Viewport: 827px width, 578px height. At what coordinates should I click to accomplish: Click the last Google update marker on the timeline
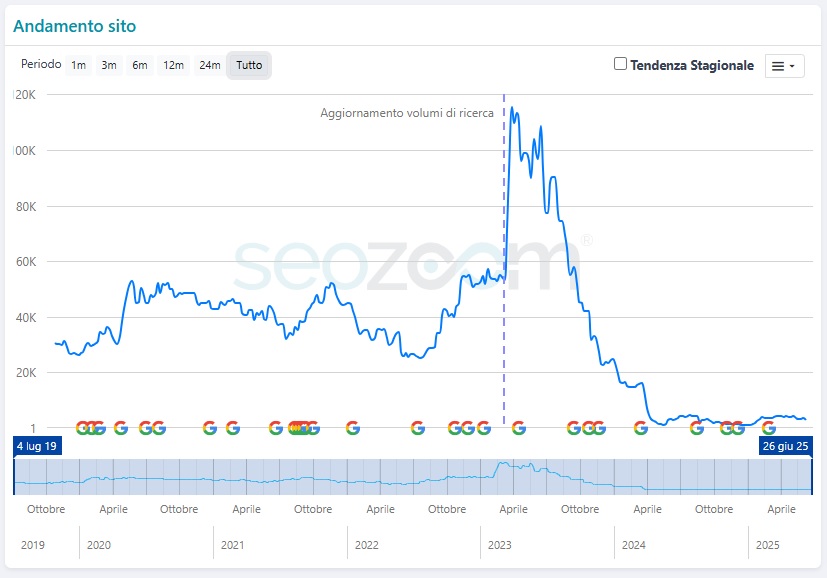pos(768,428)
